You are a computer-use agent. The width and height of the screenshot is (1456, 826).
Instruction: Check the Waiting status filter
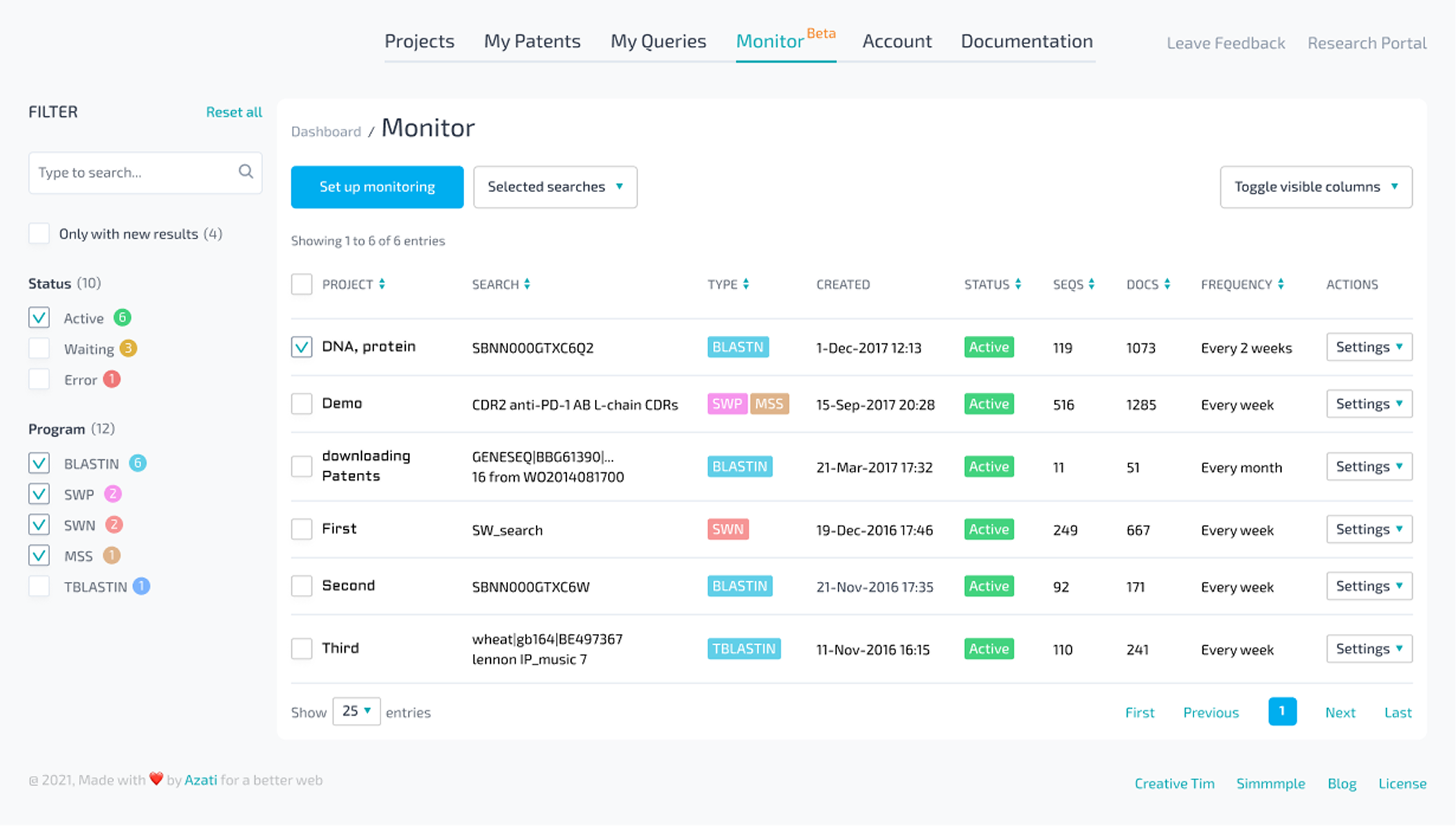click(x=39, y=348)
